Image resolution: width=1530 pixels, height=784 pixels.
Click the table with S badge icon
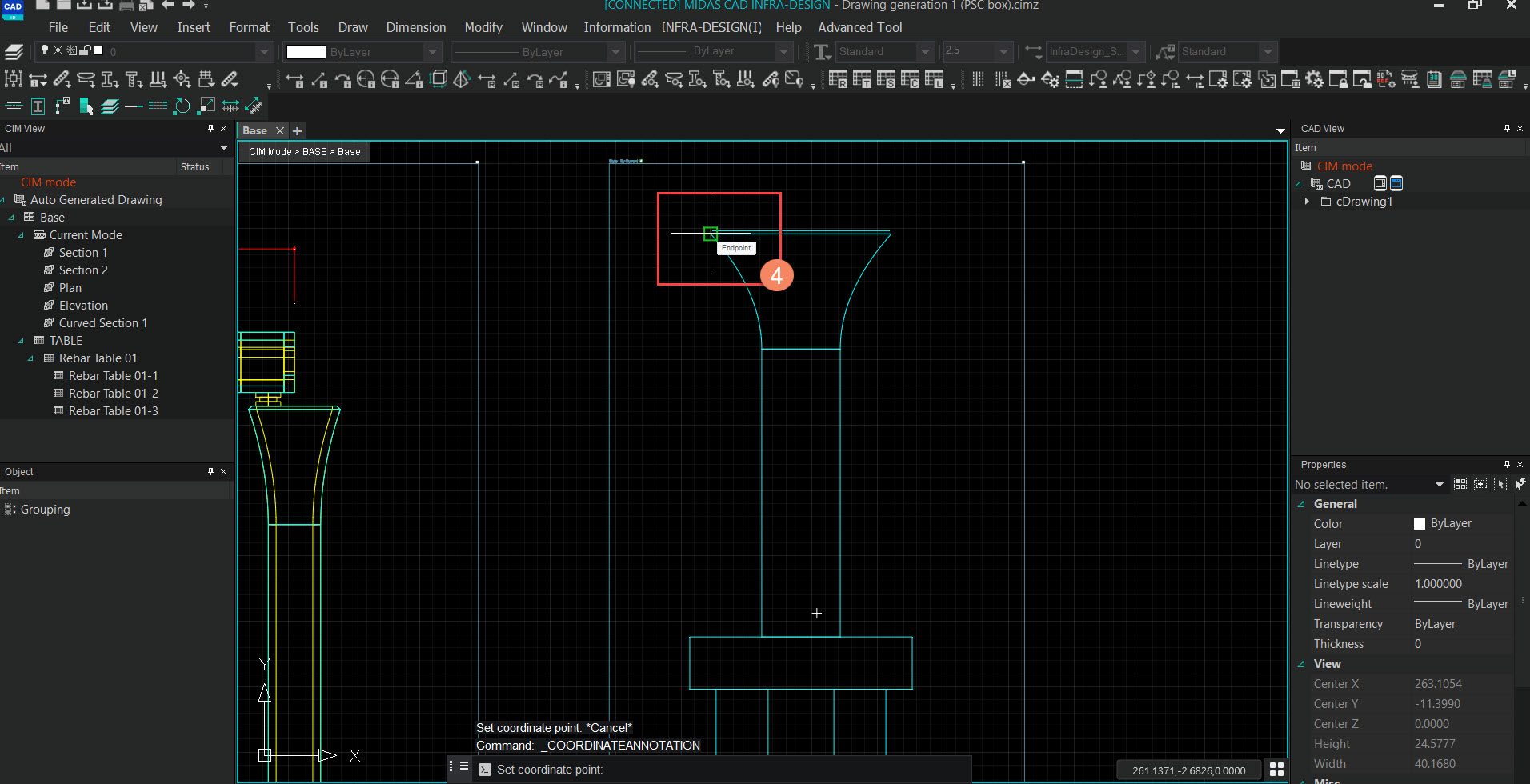click(886, 79)
